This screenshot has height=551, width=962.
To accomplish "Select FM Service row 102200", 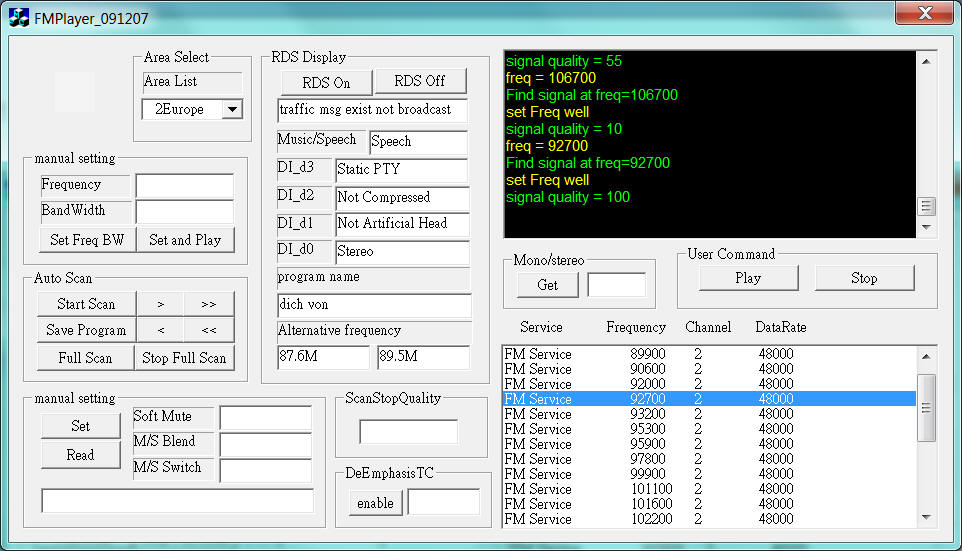I will click(709, 519).
